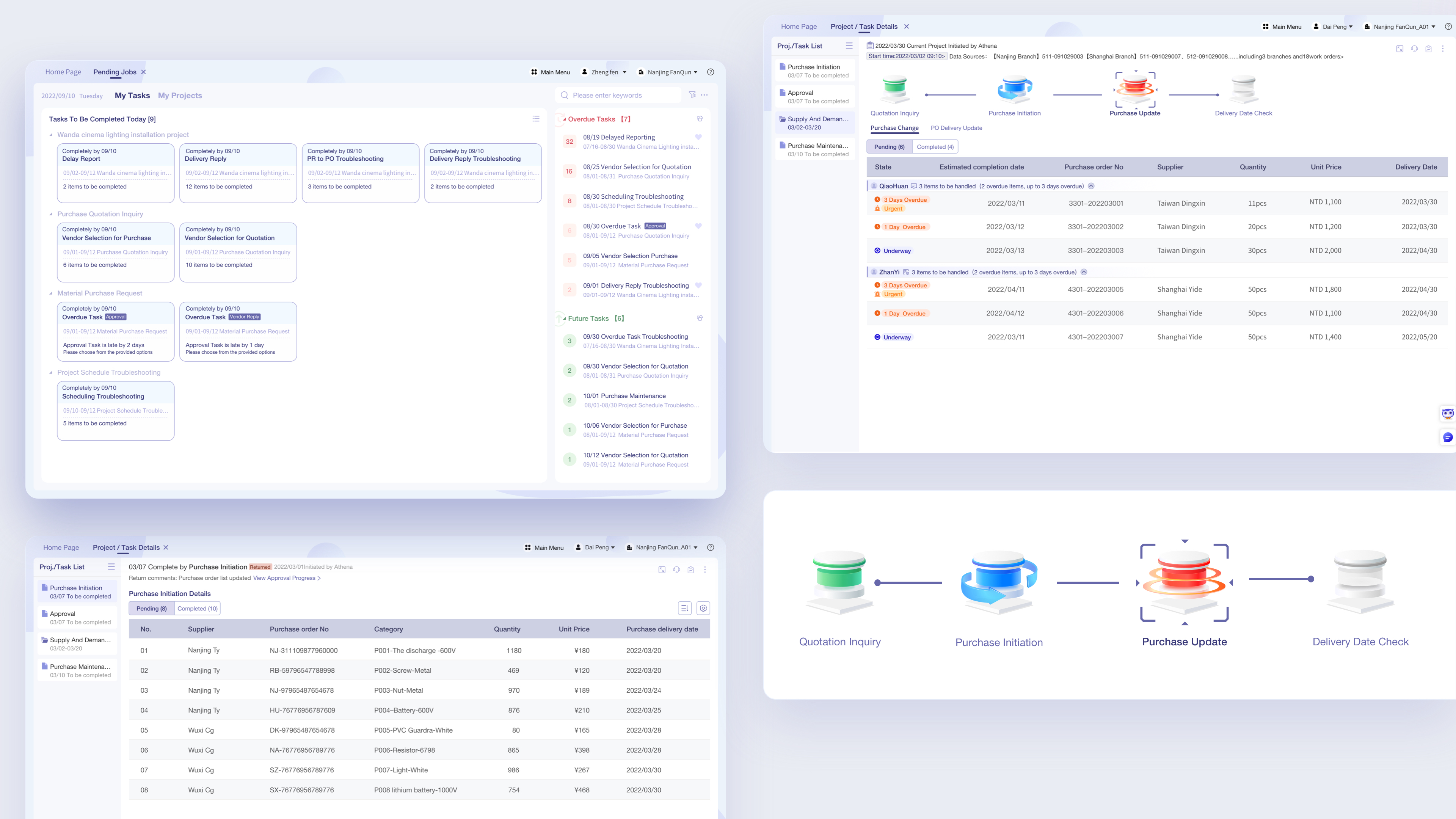This screenshot has width=1456, height=819.
Task: Collapse the QiaoHuan items group
Action: click(1092, 186)
